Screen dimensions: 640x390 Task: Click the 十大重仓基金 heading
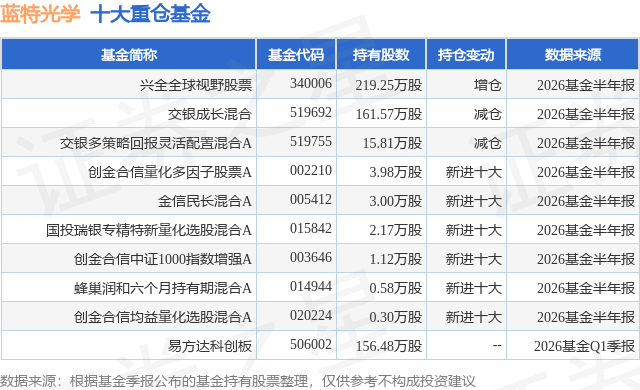point(150,14)
